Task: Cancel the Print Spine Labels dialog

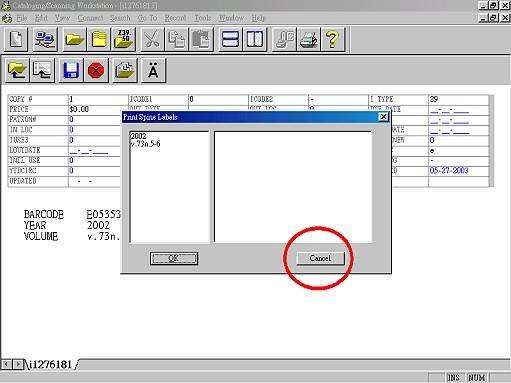Action: [x=320, y=258]
